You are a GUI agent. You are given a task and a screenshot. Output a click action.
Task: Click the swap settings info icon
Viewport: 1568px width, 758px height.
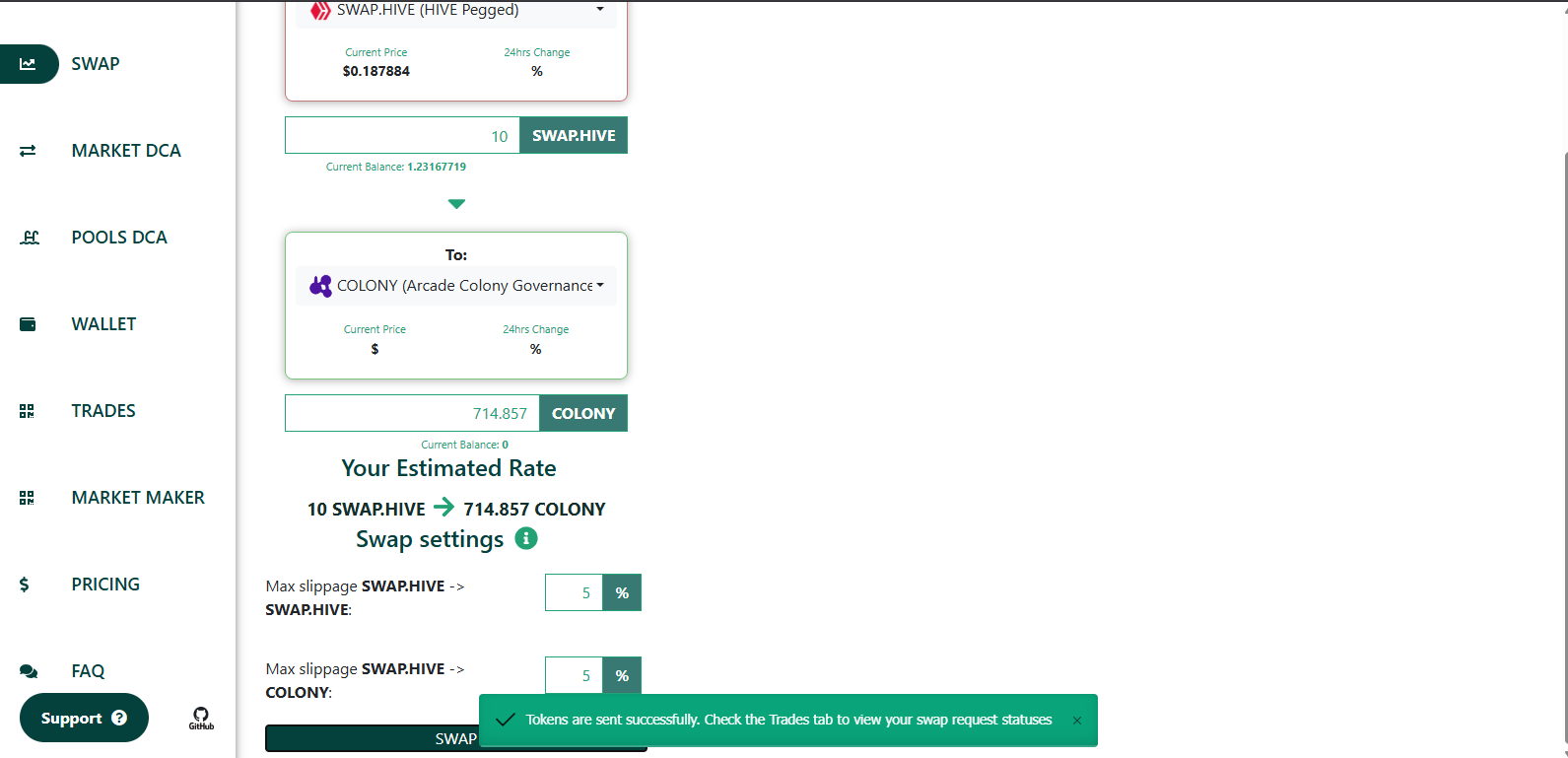coord(527,538)
